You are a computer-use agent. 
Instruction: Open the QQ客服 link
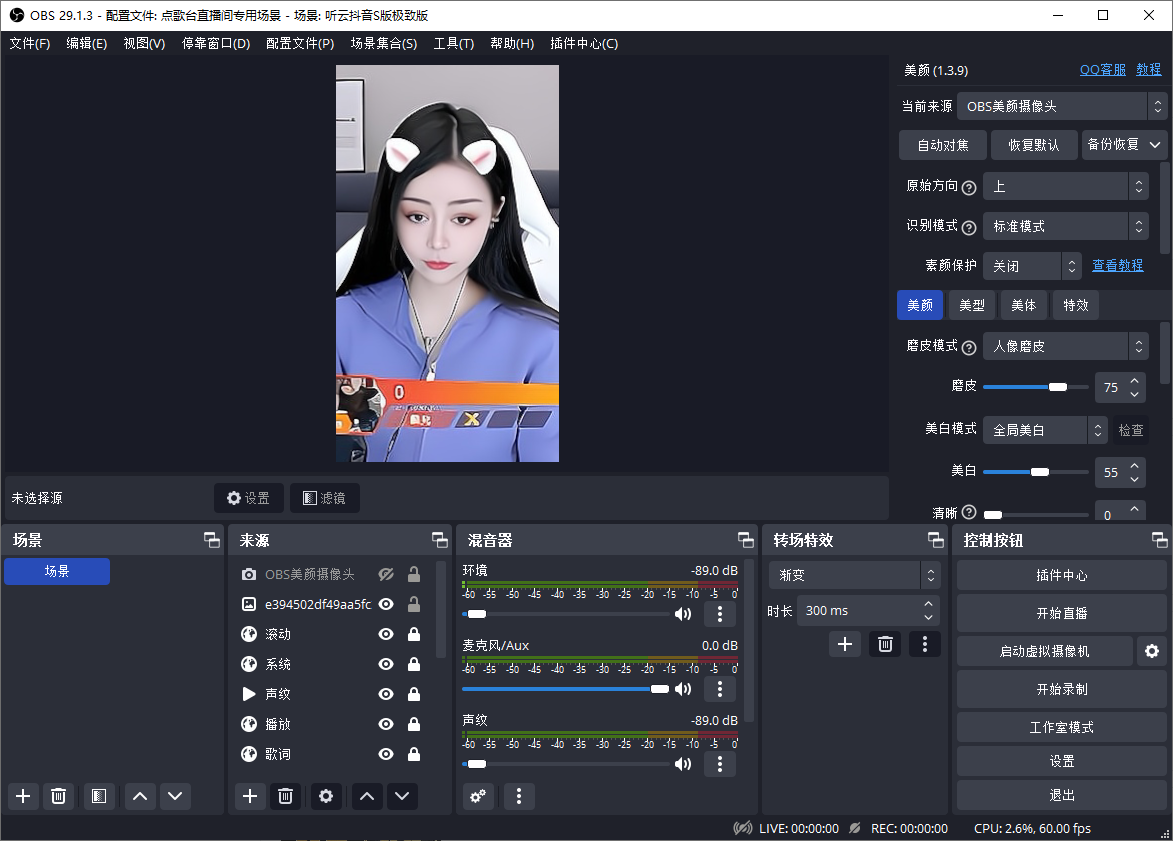1102,70
